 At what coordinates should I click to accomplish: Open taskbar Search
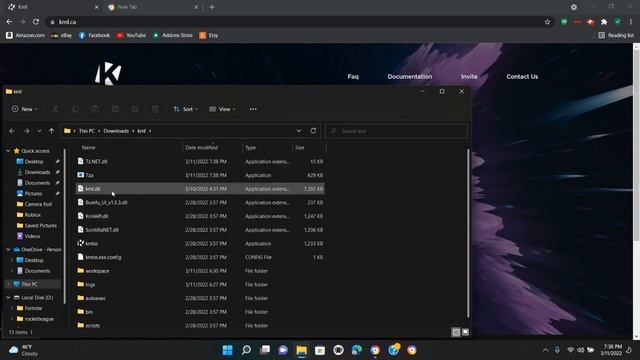coord(246,350)
